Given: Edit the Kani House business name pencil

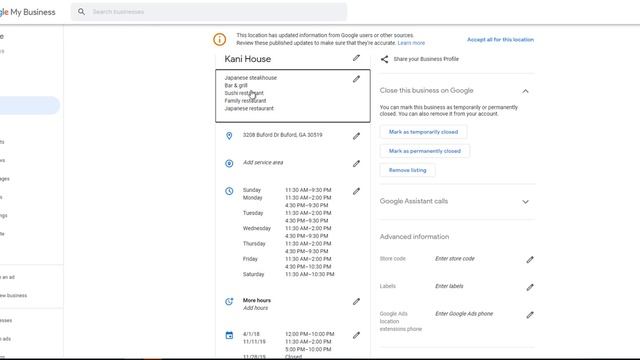Looking at the screenshot, I should [x=356, y=58].
